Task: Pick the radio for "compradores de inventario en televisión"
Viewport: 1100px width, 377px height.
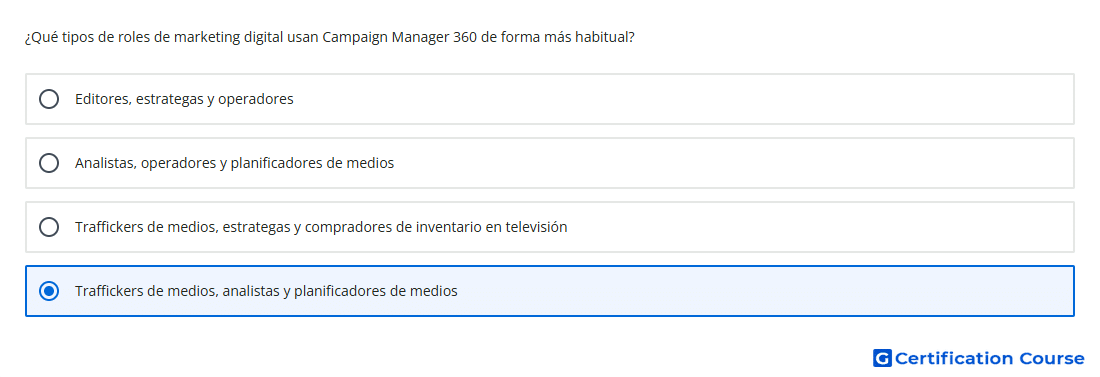Action: point(49,227)
